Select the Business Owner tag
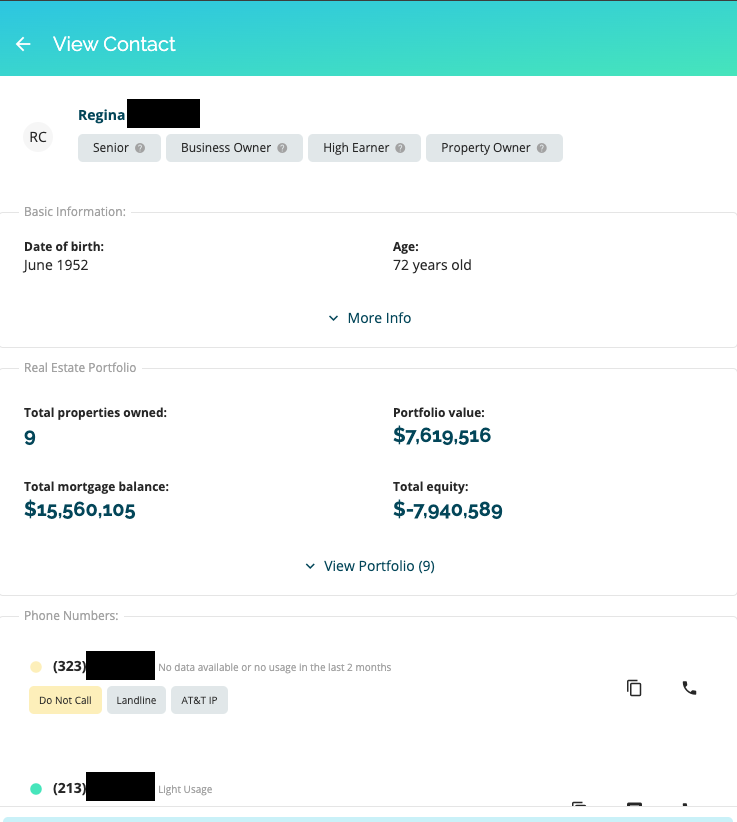This screenshot has width=737, height=822. click(x=234, y=148)
